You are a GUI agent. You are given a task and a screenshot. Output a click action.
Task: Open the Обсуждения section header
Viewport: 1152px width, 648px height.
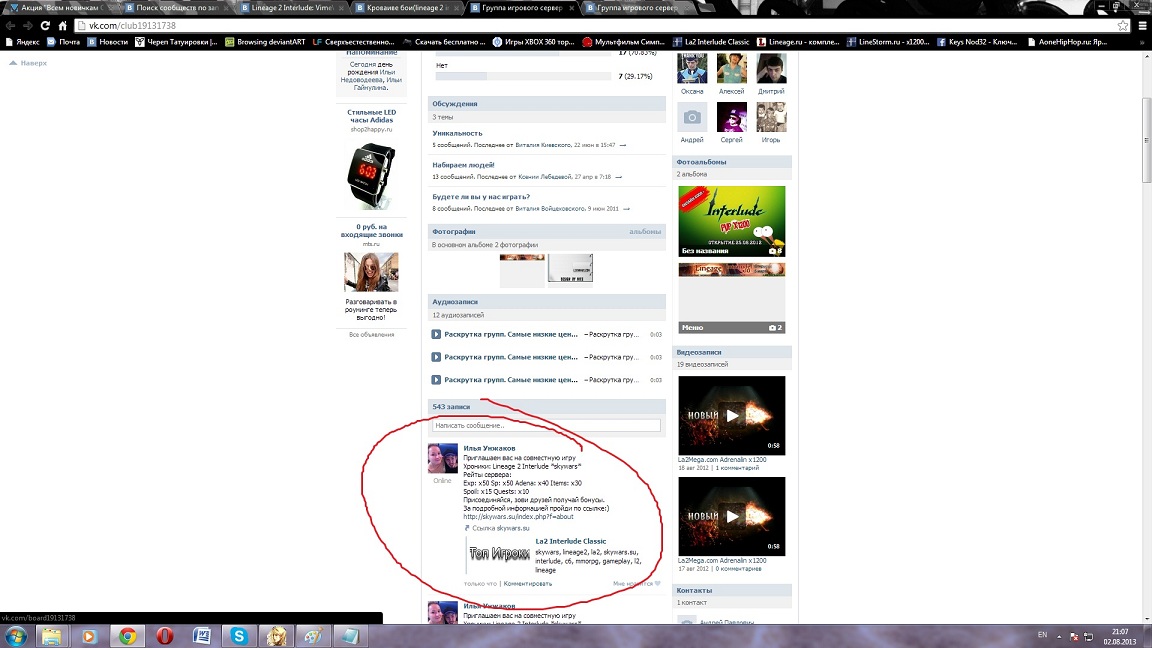point(547,104)
